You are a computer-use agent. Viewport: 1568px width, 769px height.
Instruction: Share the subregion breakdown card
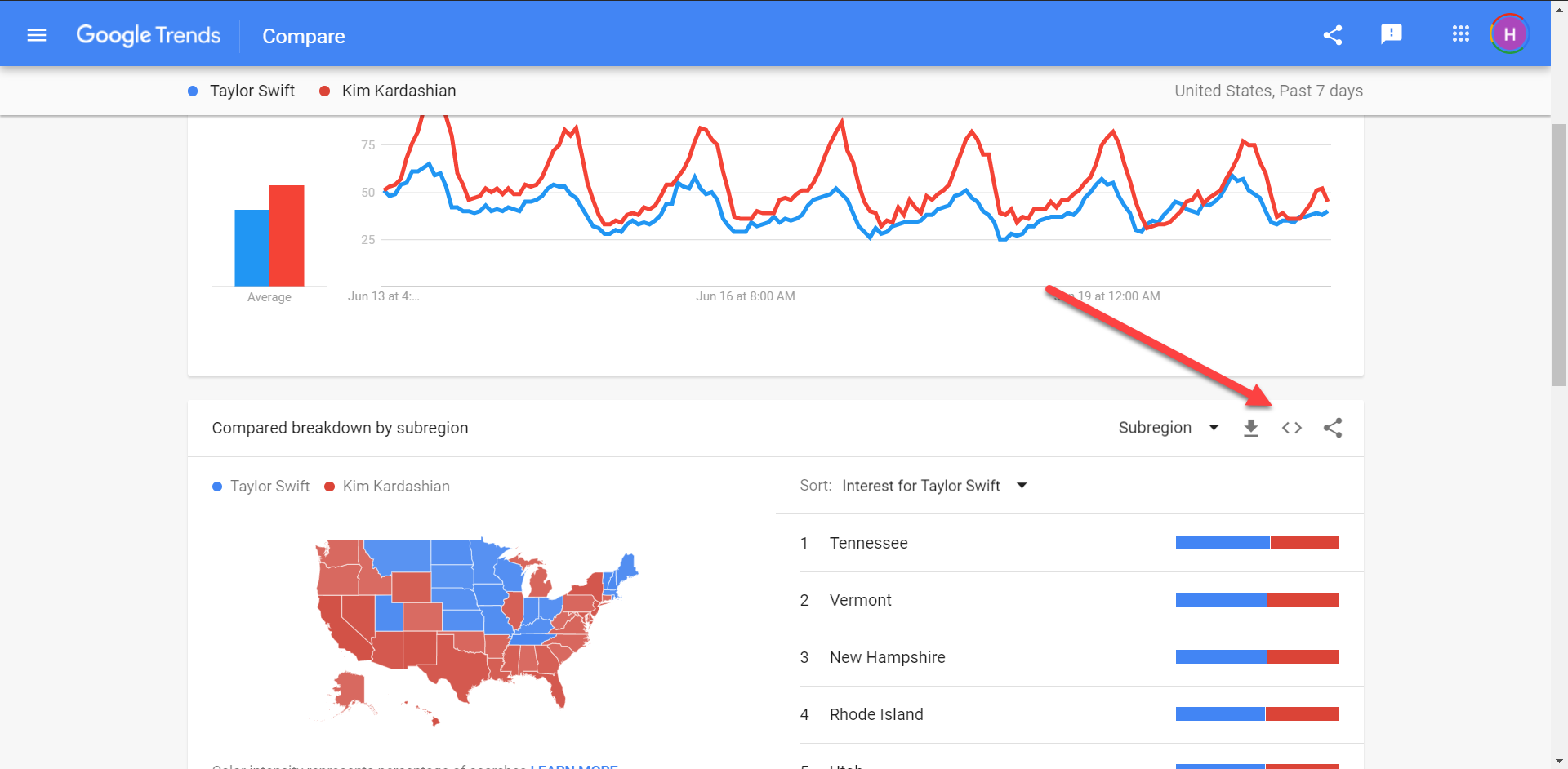1333,428
